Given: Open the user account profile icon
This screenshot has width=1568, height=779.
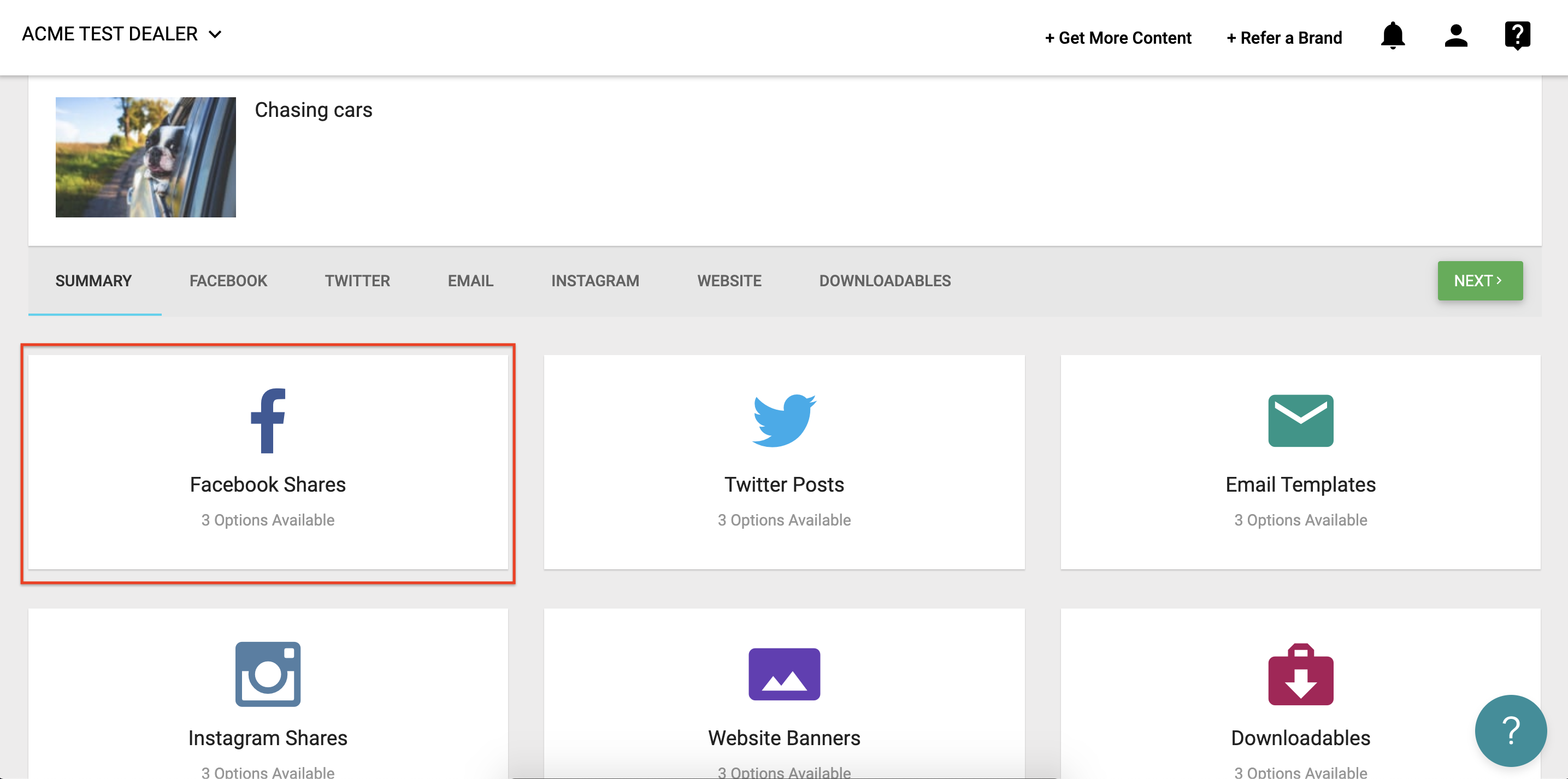Looking at the screenshot, I should coord(1455,36).
